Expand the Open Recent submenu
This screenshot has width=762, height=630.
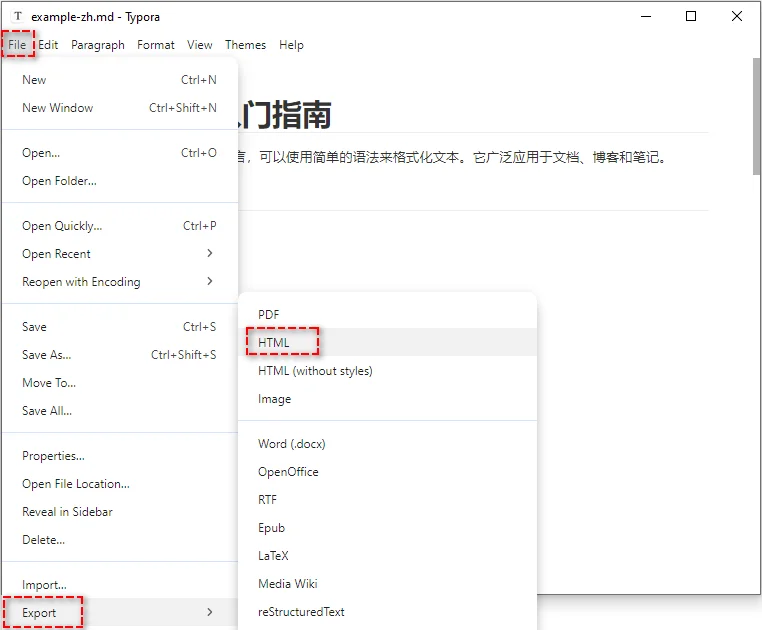(120, 254)
